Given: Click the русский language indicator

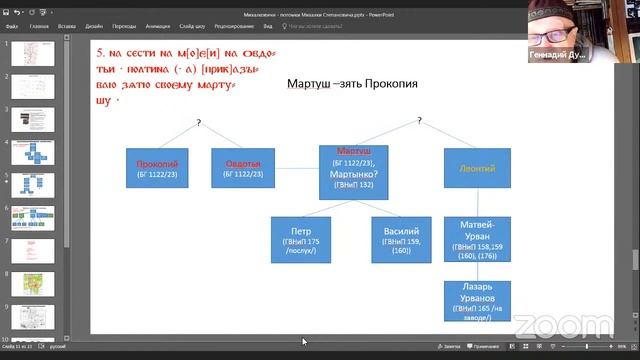Looking at the screenshot, I should pos(58,347).
